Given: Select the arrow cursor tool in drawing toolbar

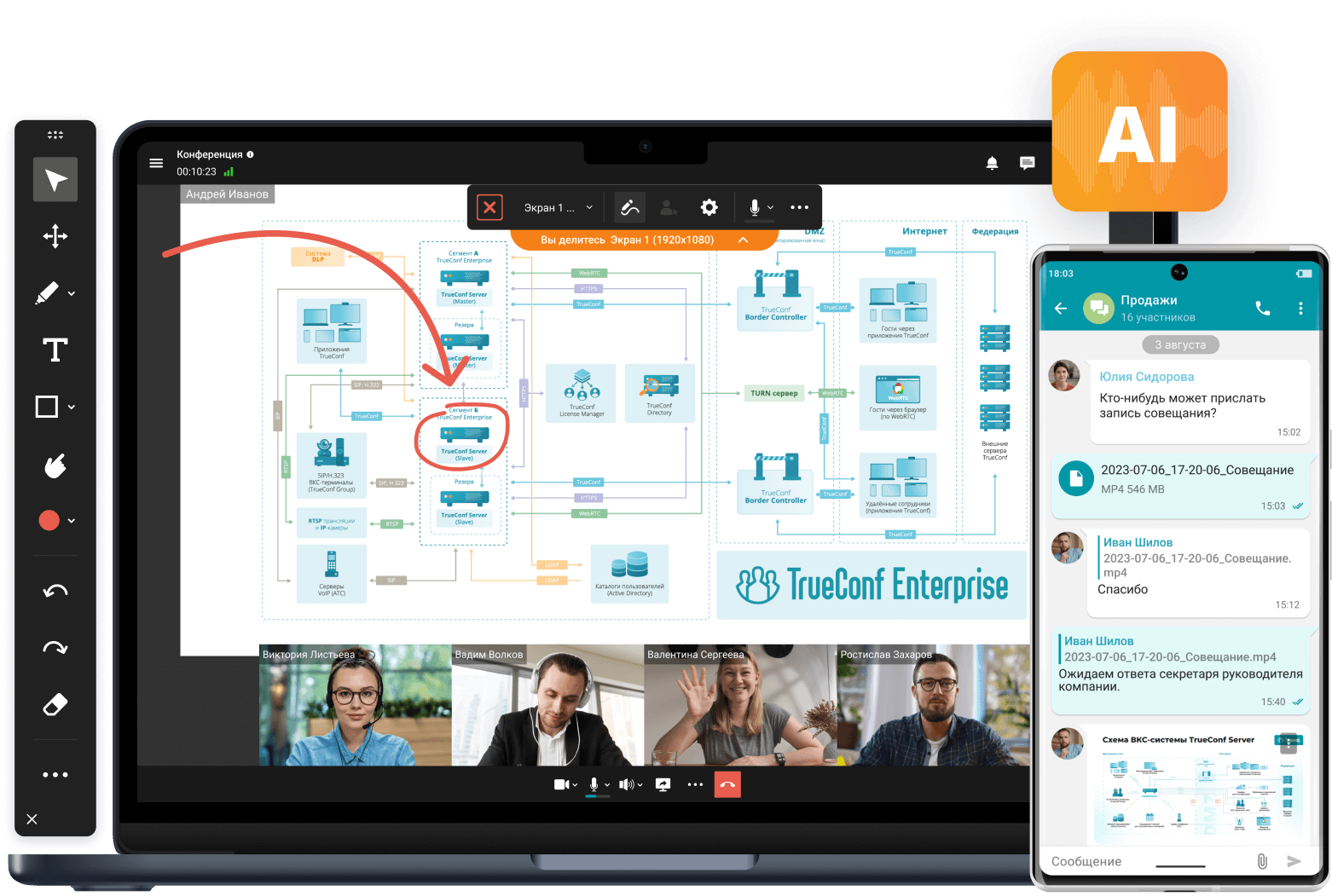Looking at the screenshot, I should pos(55,180).
